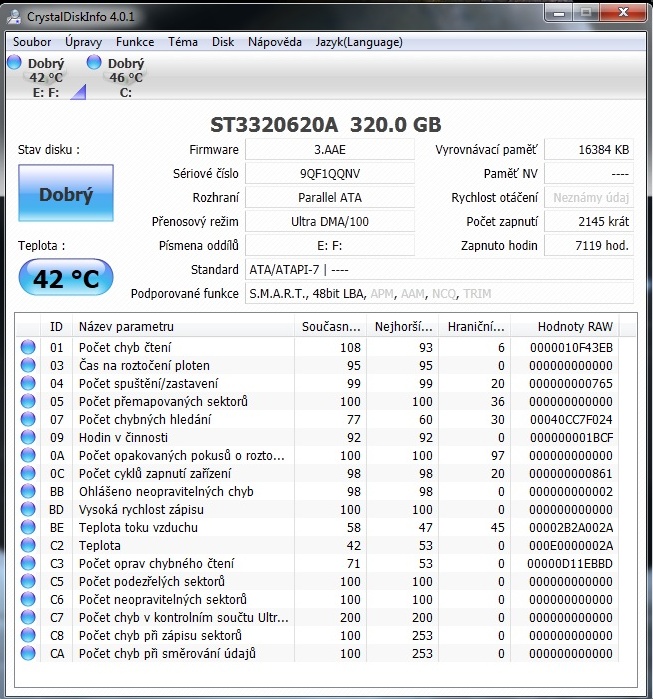Click the Název parametru column header

click(x=183, y=326)
